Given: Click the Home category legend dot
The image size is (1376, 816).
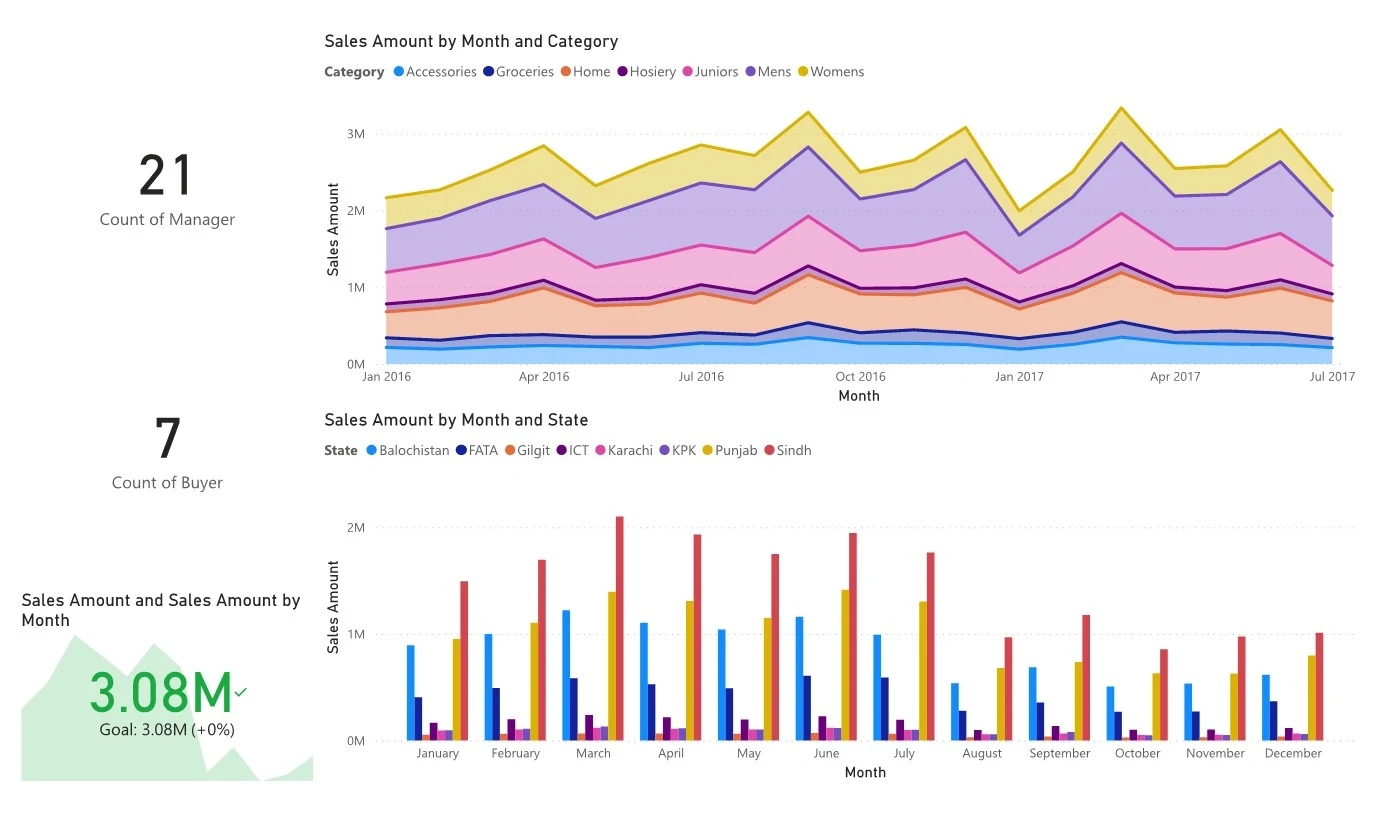Looking at the screenshot, I should click(566, 72).
